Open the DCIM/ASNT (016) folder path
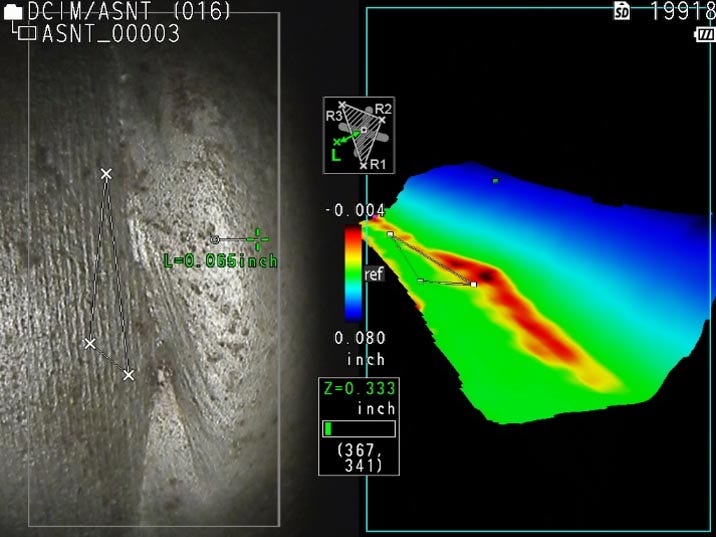Image resolution: width=716 pixels, height=537 pixels. (130, 12)
